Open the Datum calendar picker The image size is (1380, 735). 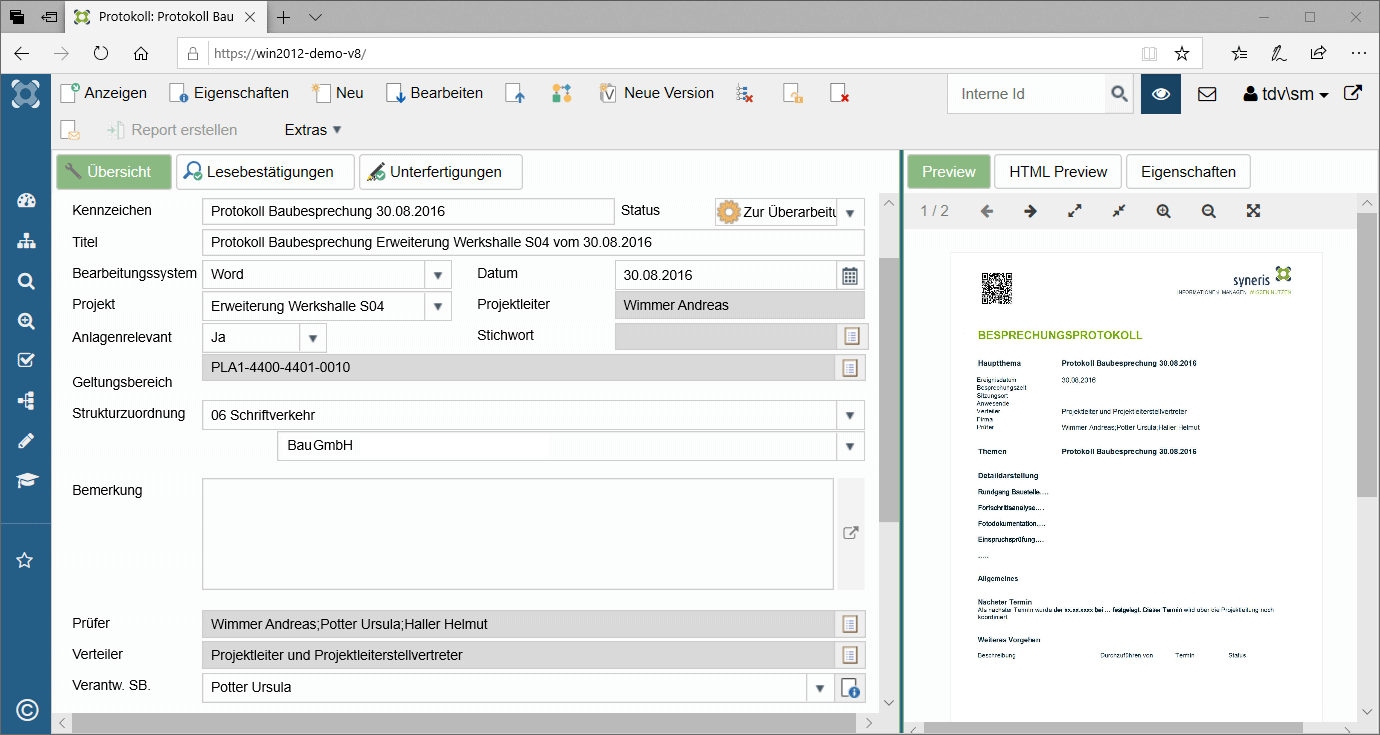click(850, 275)
